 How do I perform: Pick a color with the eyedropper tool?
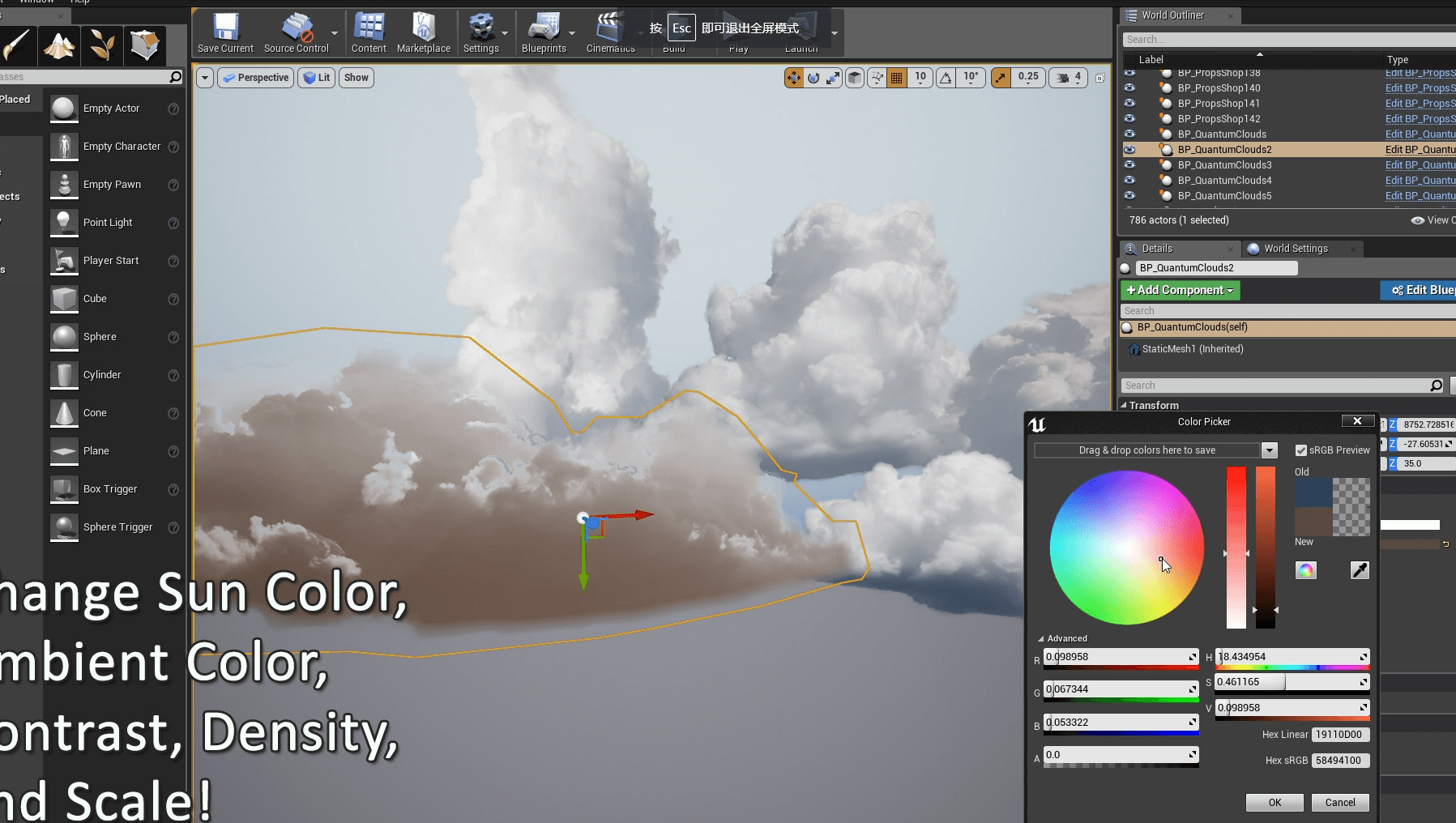pyautogui.click(x=1359, y=569)
